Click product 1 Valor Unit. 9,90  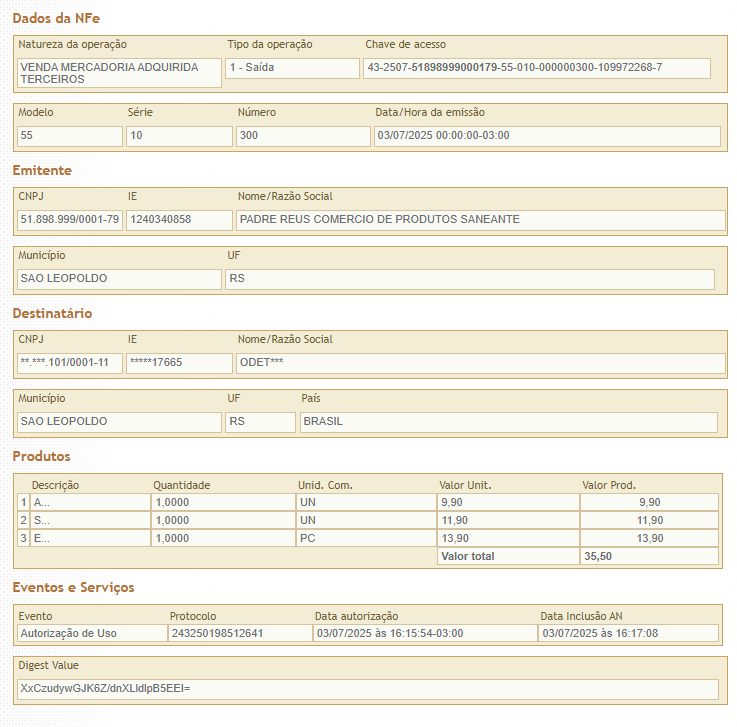[x=508, y=502]
